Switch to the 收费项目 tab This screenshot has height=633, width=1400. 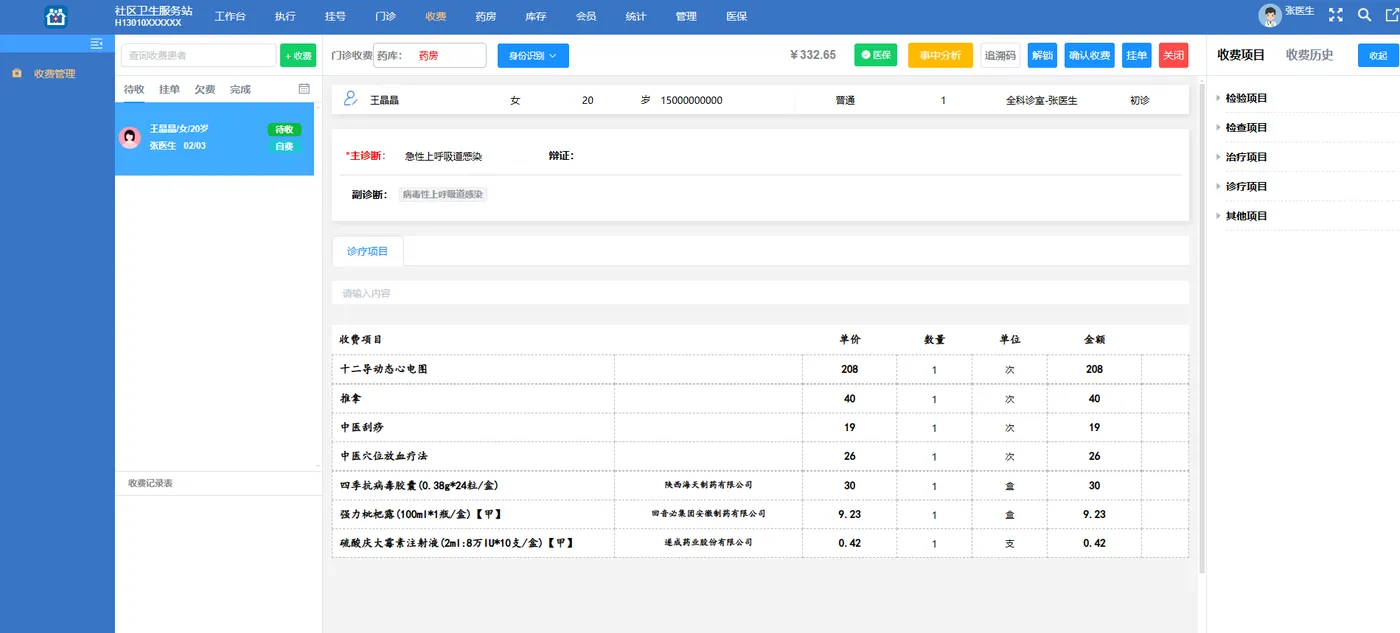click(x=1241, y=55)
